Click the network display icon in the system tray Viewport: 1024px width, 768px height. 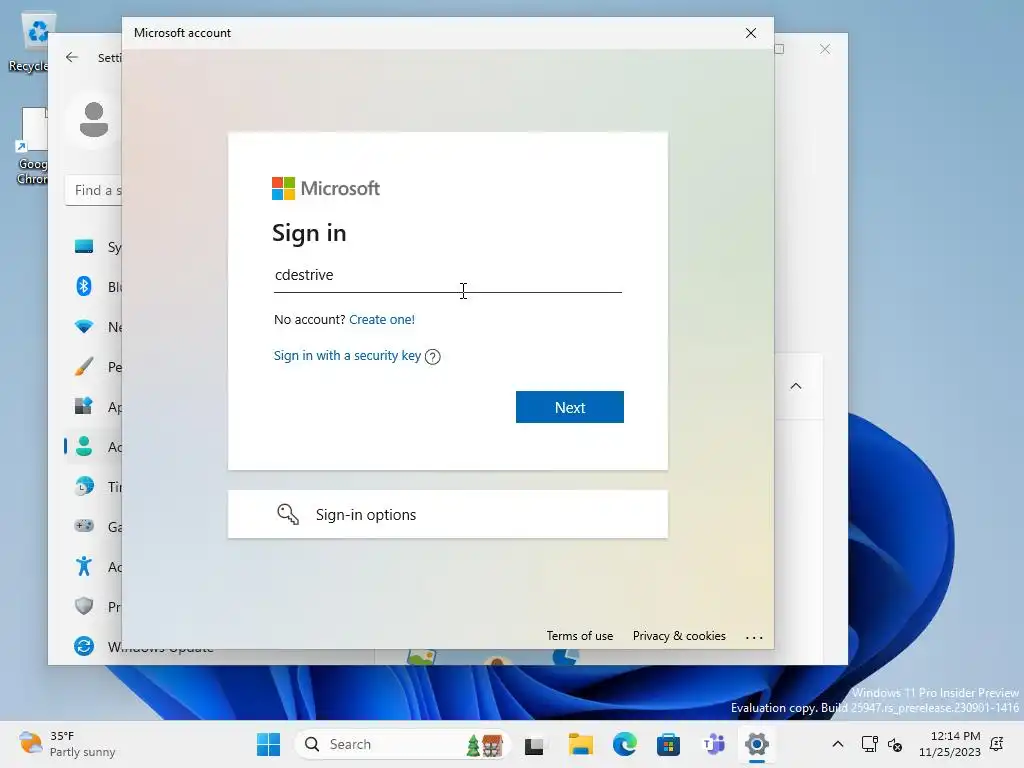pos(870,744)
